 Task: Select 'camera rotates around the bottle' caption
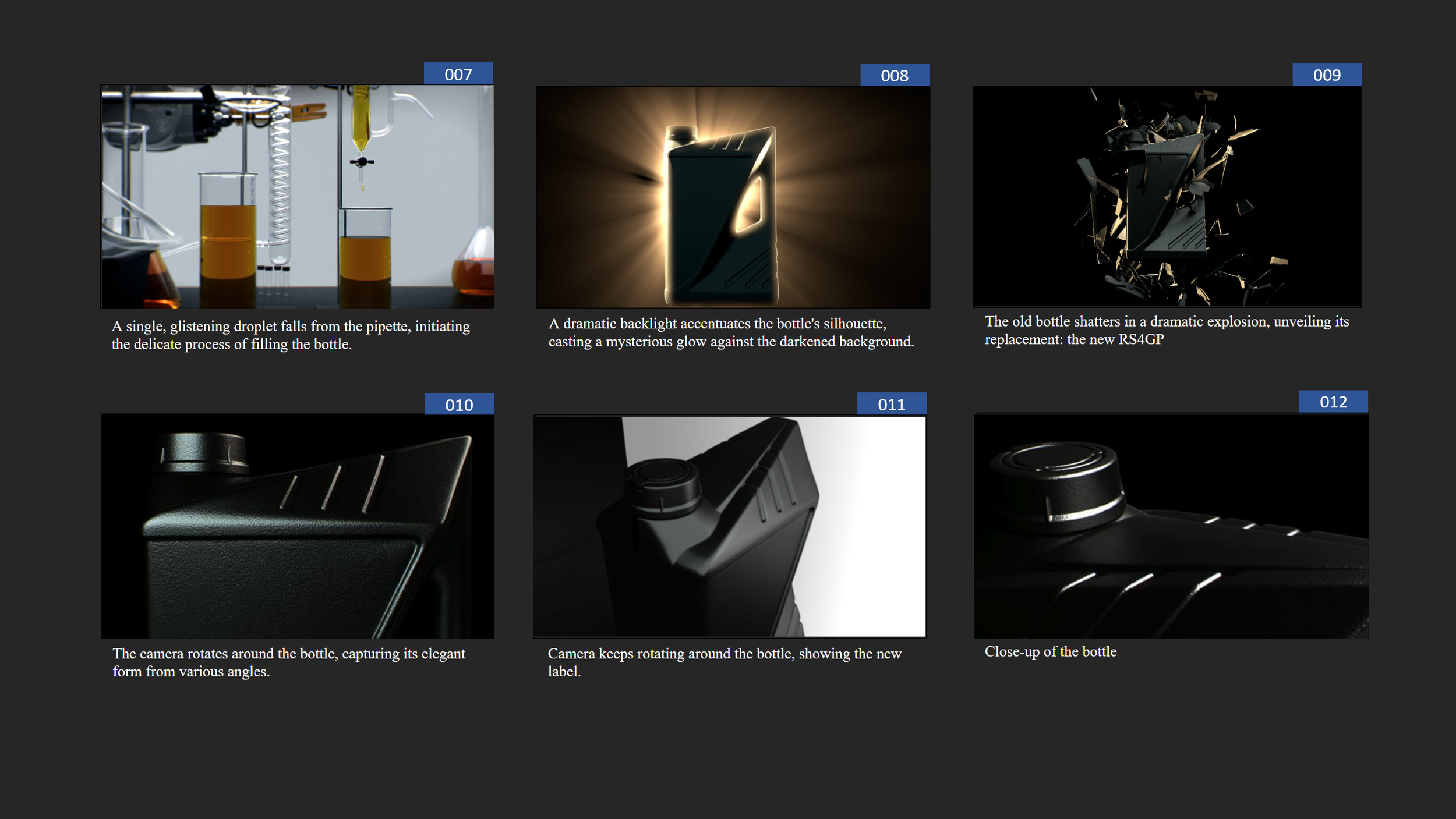point(288,662)
